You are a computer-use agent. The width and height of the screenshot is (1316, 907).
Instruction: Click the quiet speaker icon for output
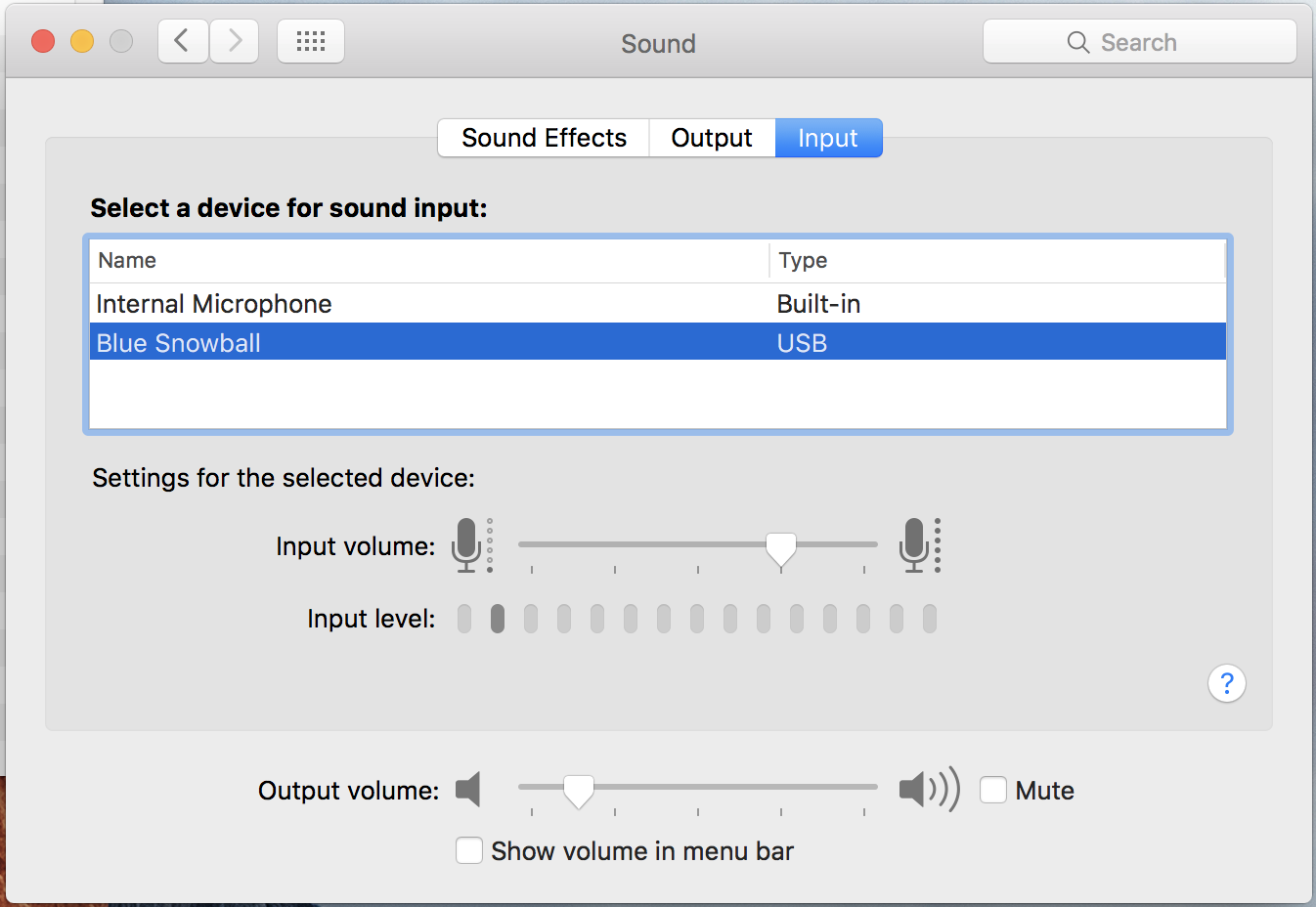tap(468, 789)
